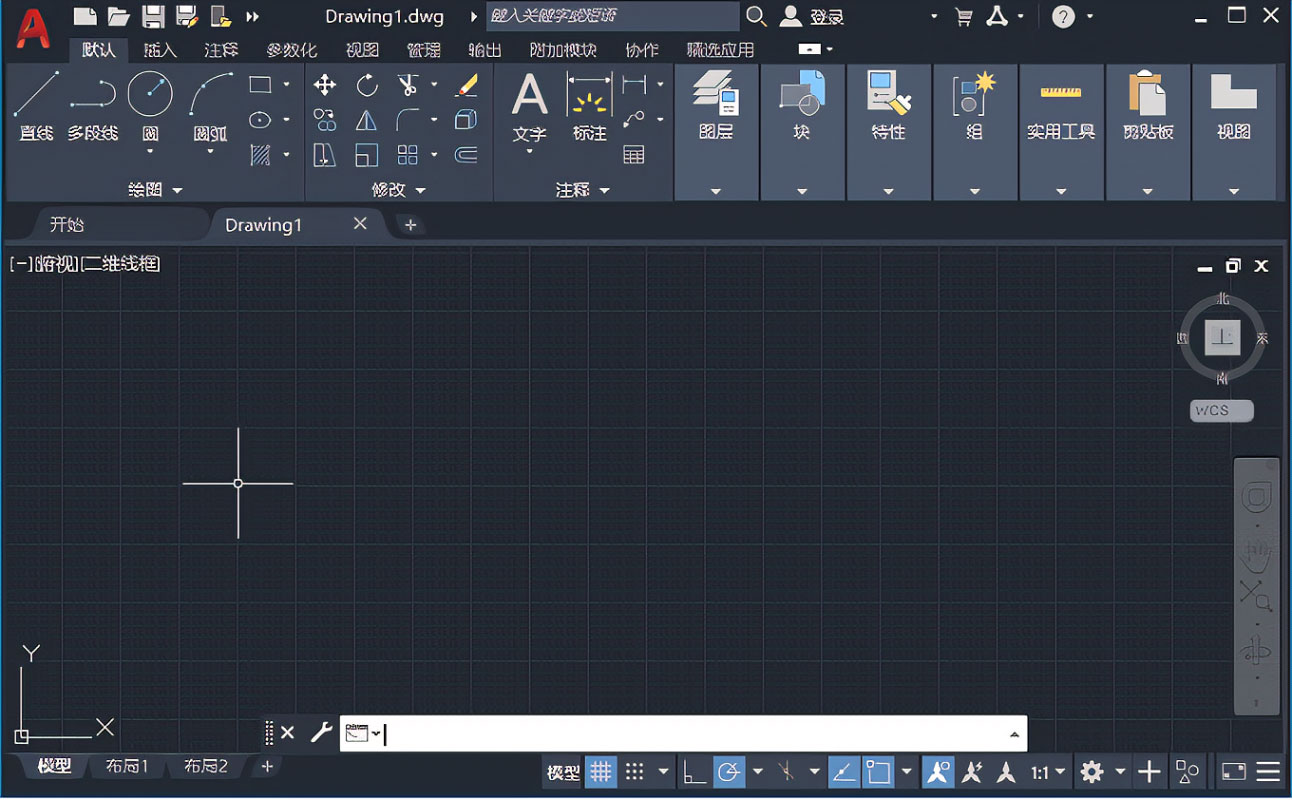Click the Erase tool icon

tap(466, 85)
